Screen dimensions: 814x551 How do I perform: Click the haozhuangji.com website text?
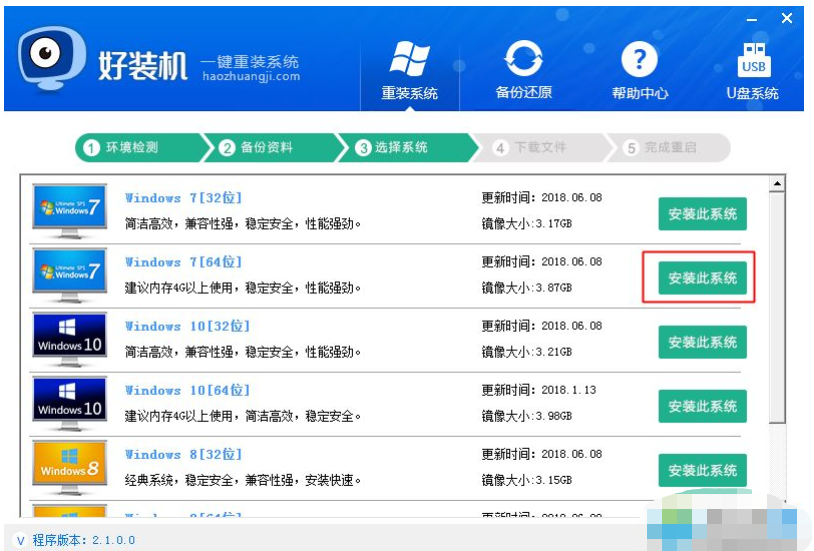pyautogui.click(x=251, y=76)
